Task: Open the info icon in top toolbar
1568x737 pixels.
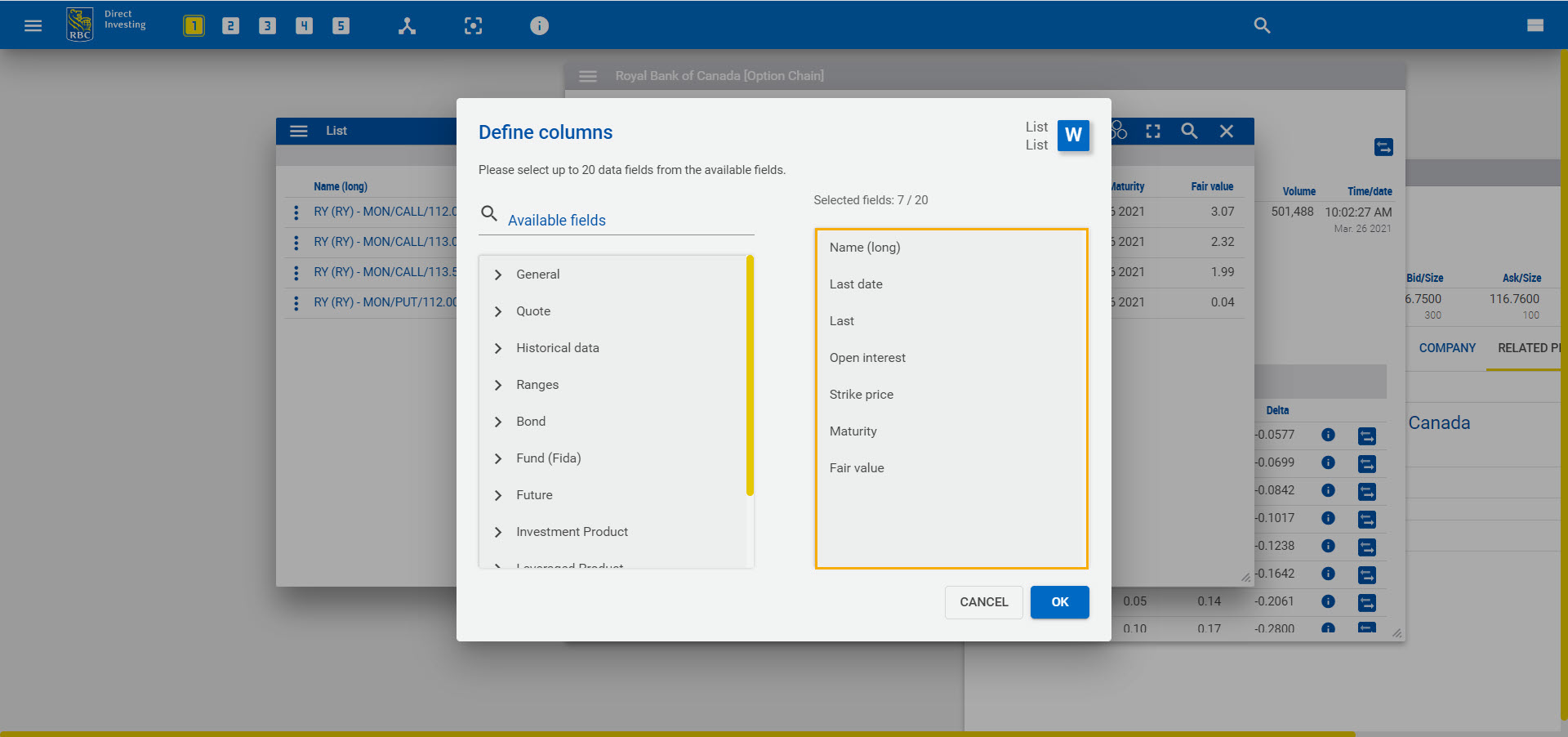Action: point(538,25)
